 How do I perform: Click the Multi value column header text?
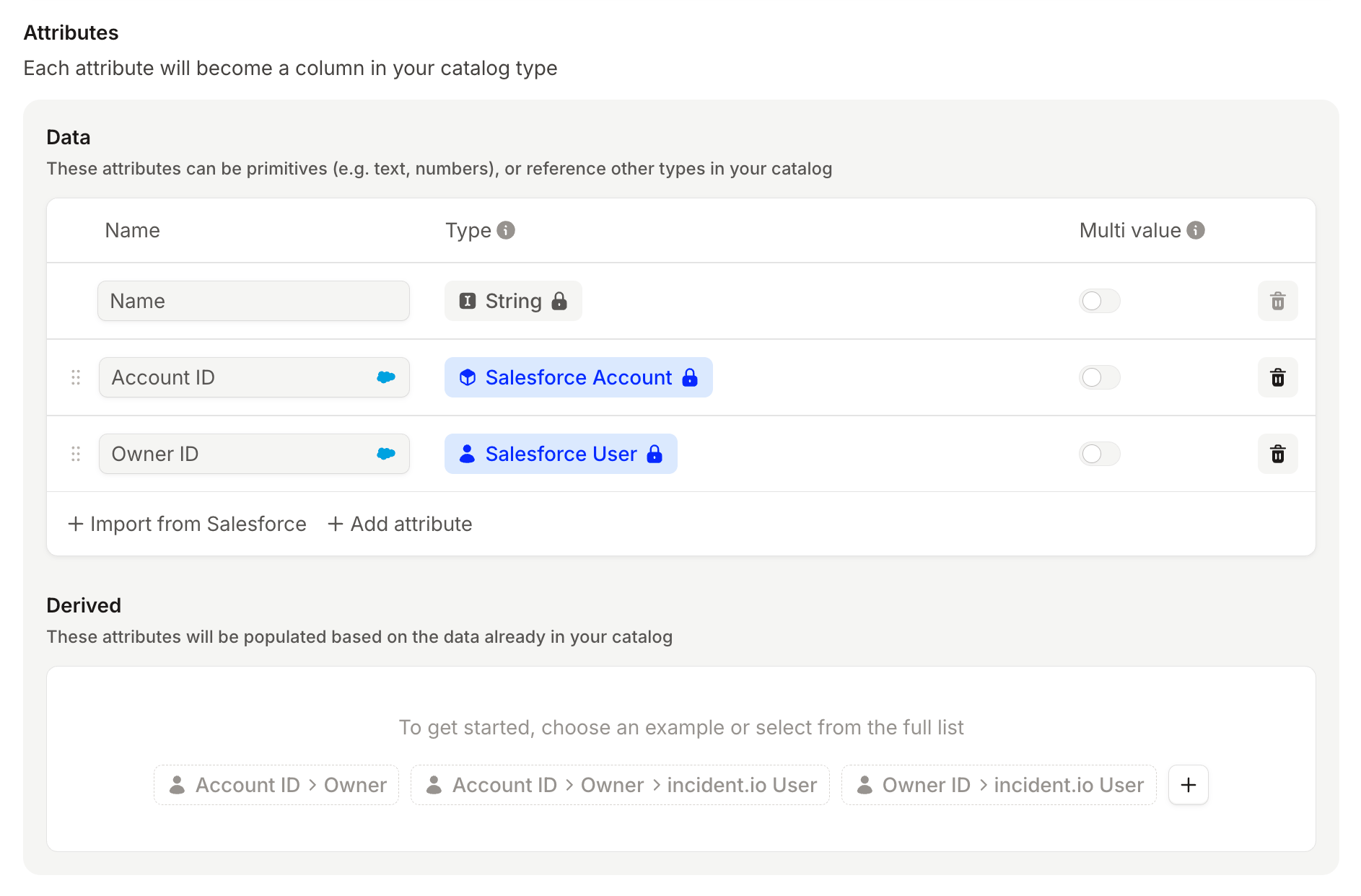click(1129, 230)
